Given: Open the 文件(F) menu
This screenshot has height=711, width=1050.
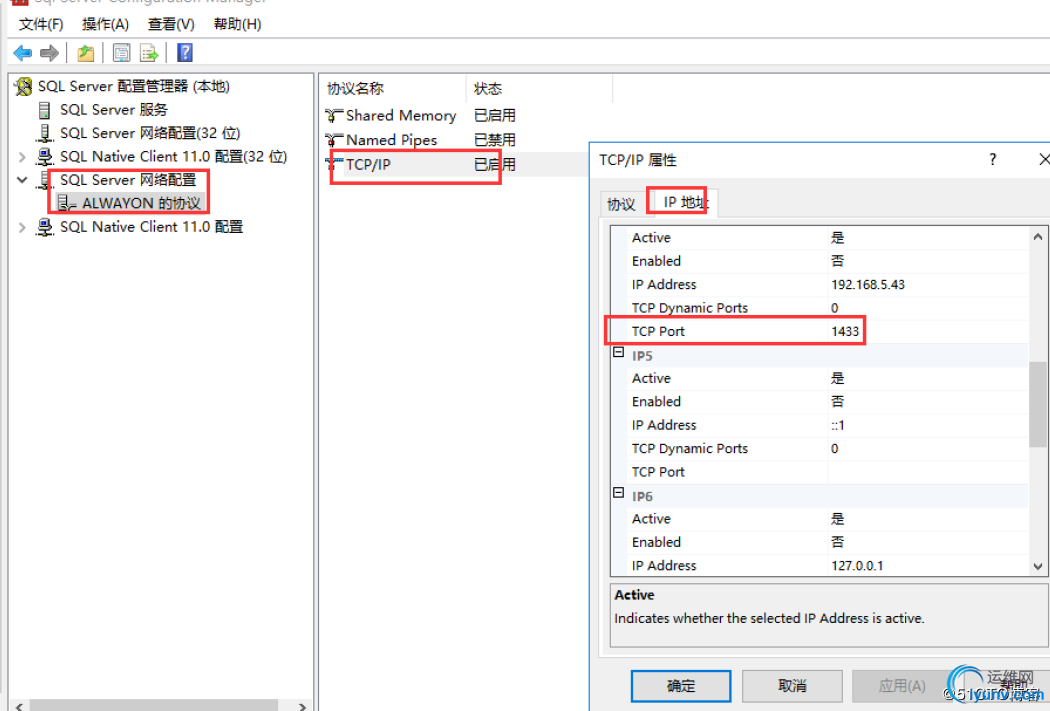Looking at the screenshot, I should point(41,24).
